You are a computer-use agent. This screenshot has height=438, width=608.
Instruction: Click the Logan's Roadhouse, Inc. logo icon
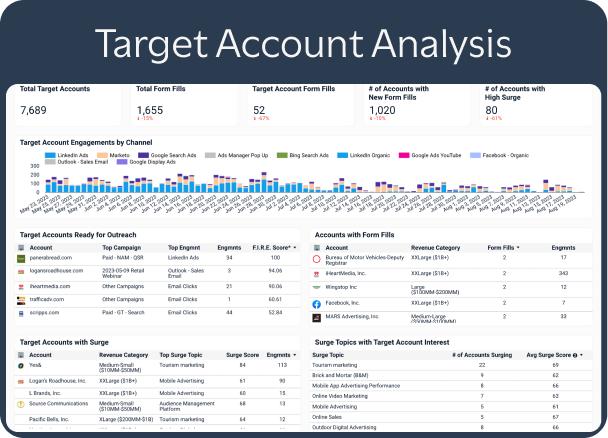coord(21,381)
